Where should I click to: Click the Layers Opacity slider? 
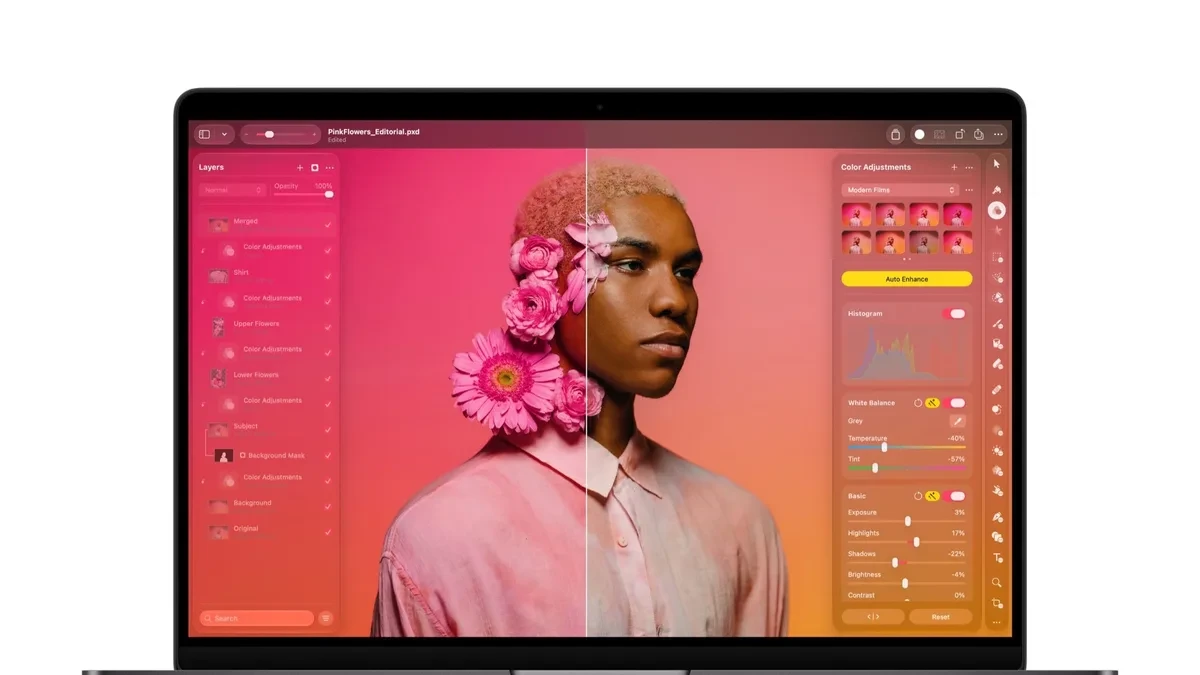click(x=303, y=194)
